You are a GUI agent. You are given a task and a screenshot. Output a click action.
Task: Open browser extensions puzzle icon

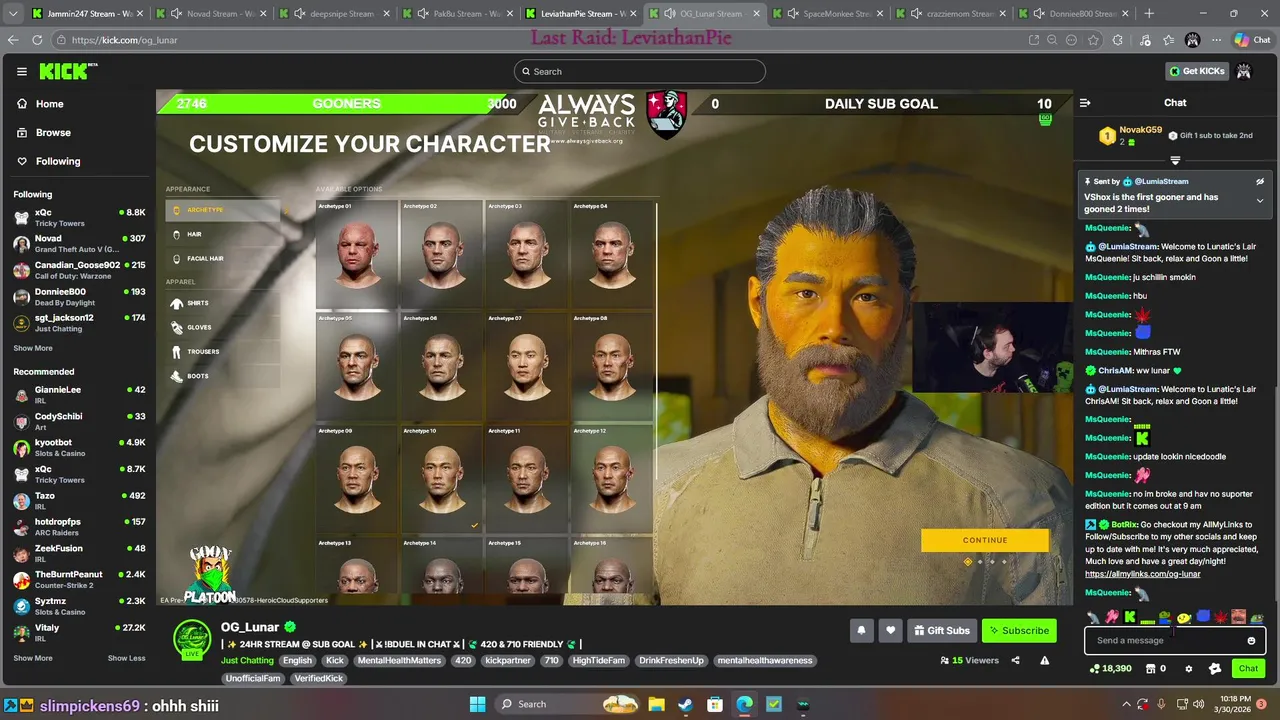click(1117, 40)
